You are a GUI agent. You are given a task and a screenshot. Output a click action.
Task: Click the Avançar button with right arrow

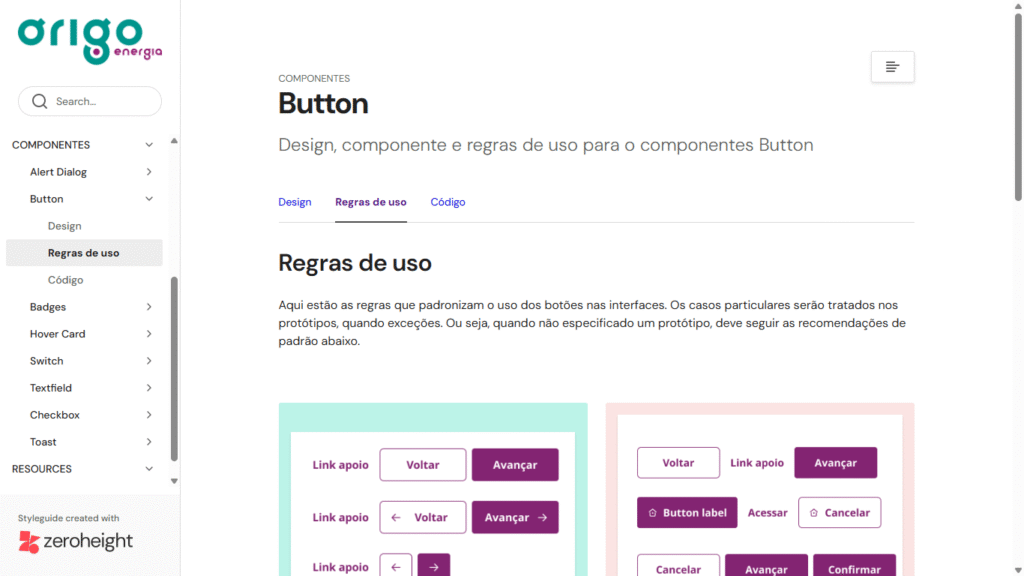tap(515, 517)
